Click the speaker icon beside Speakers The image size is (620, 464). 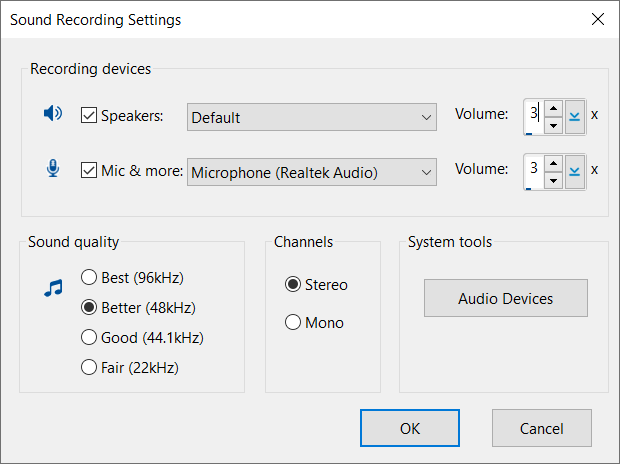(52, 114)
